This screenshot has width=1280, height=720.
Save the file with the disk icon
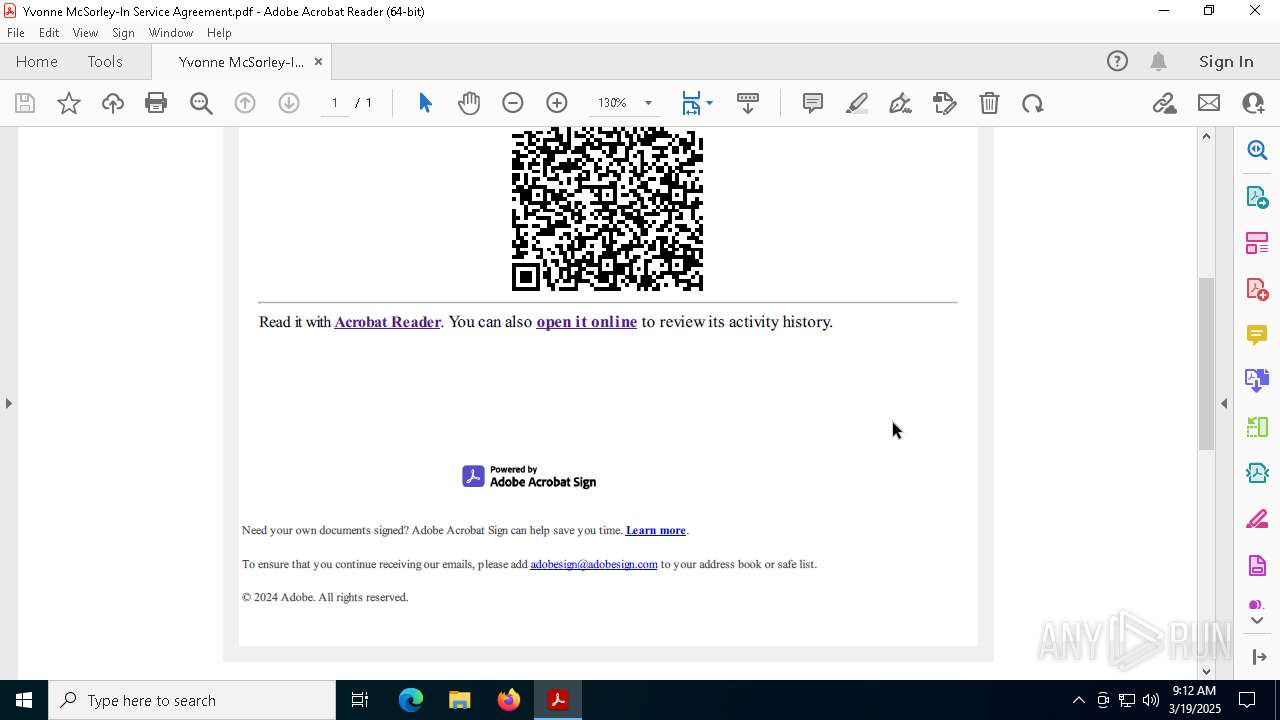pos(25,103)
